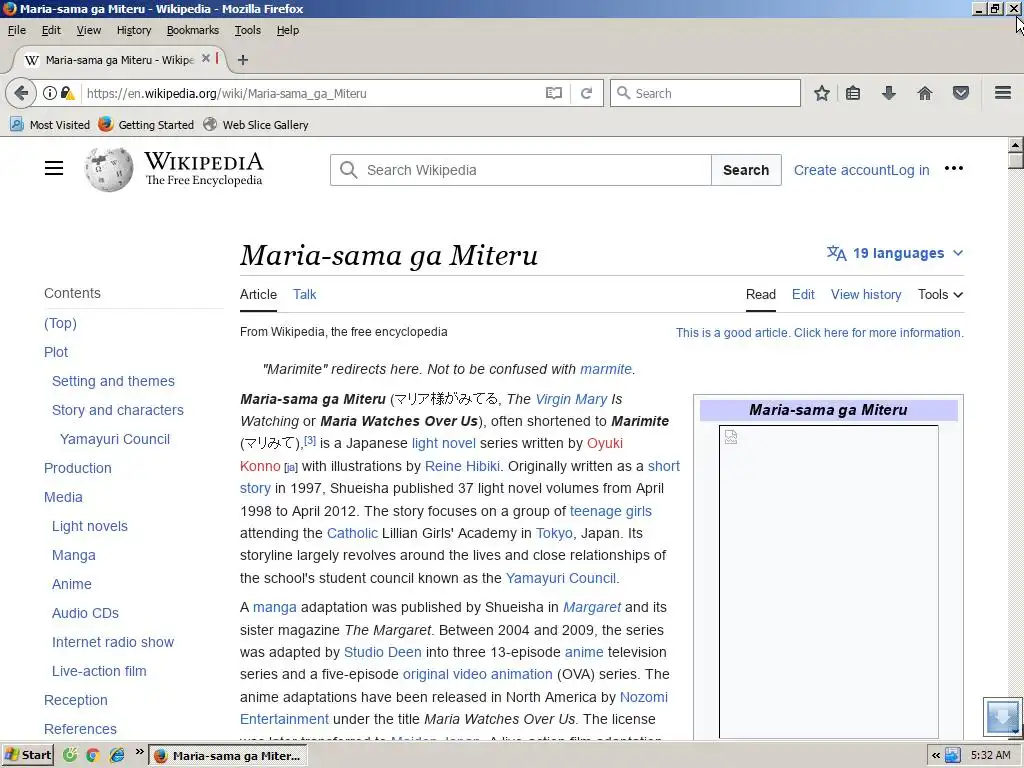
Task: Jump to Plot section in contents
Action: 56,352
